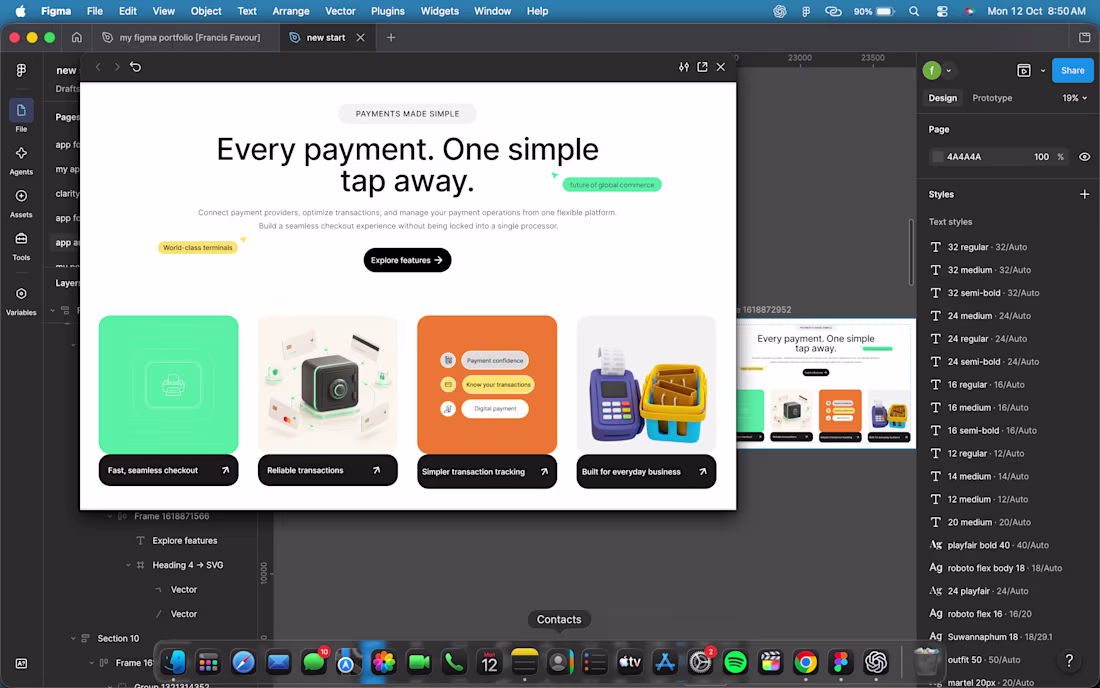Open the Arrange menu

click(290, 11)
